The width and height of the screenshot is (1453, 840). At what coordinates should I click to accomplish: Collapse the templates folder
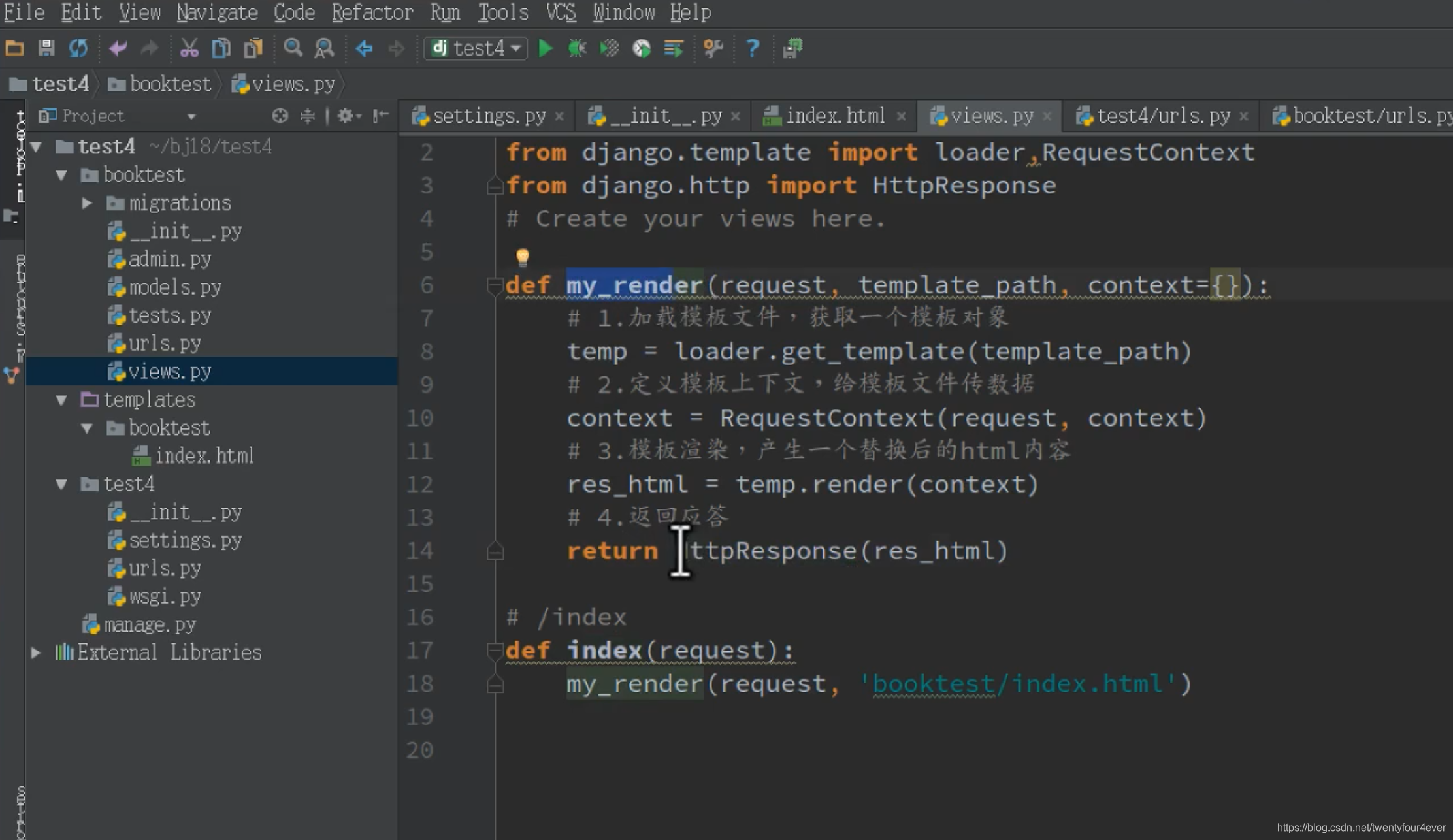62,400
